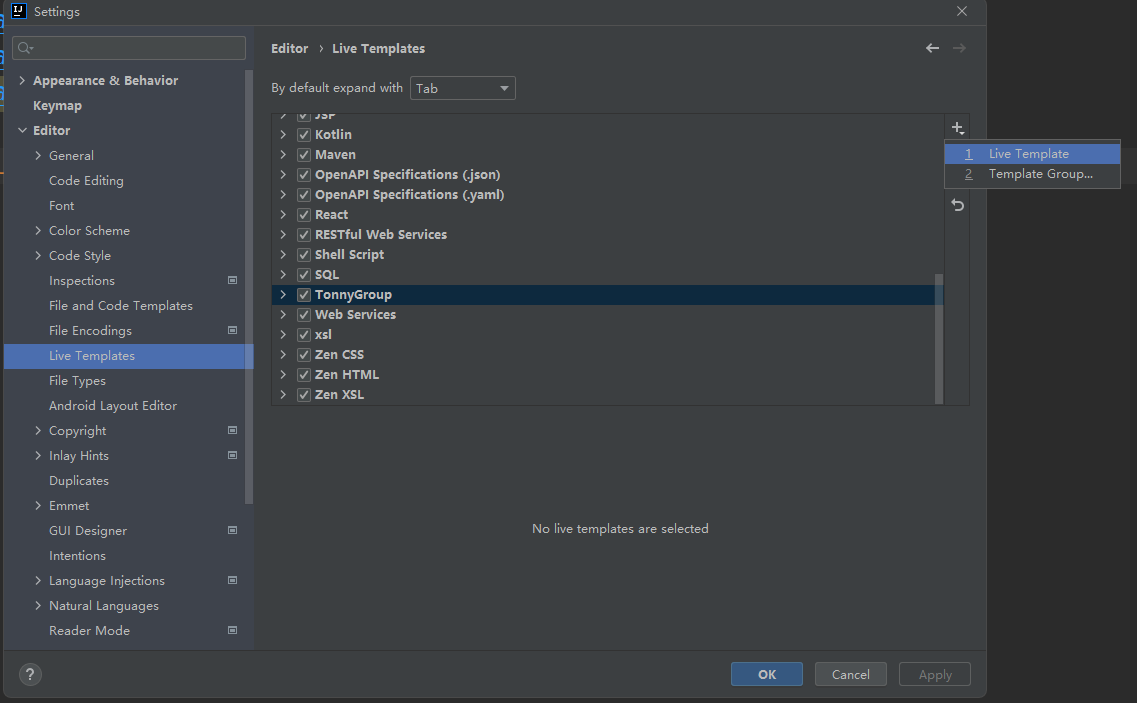This screenshot has height=703, width=1137.
Task: Toggle the OpenAPI Specifications (.yaml) checkbox
Action: pyautogui.click(x=304, y=194)
